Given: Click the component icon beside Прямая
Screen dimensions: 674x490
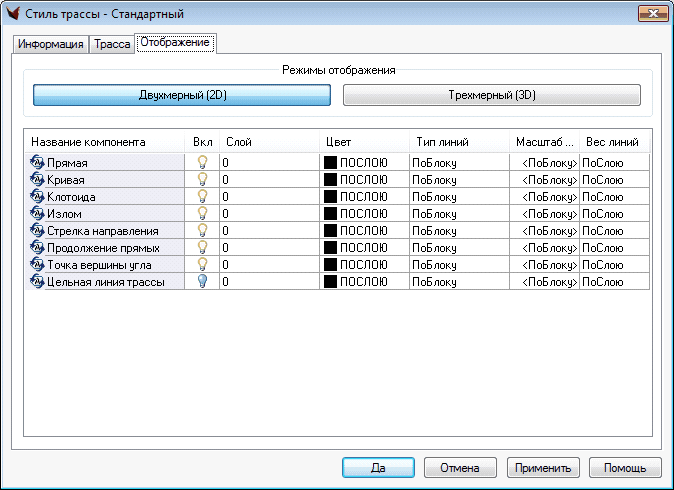Looking at the screenshot, I should [x=38, y=162].
